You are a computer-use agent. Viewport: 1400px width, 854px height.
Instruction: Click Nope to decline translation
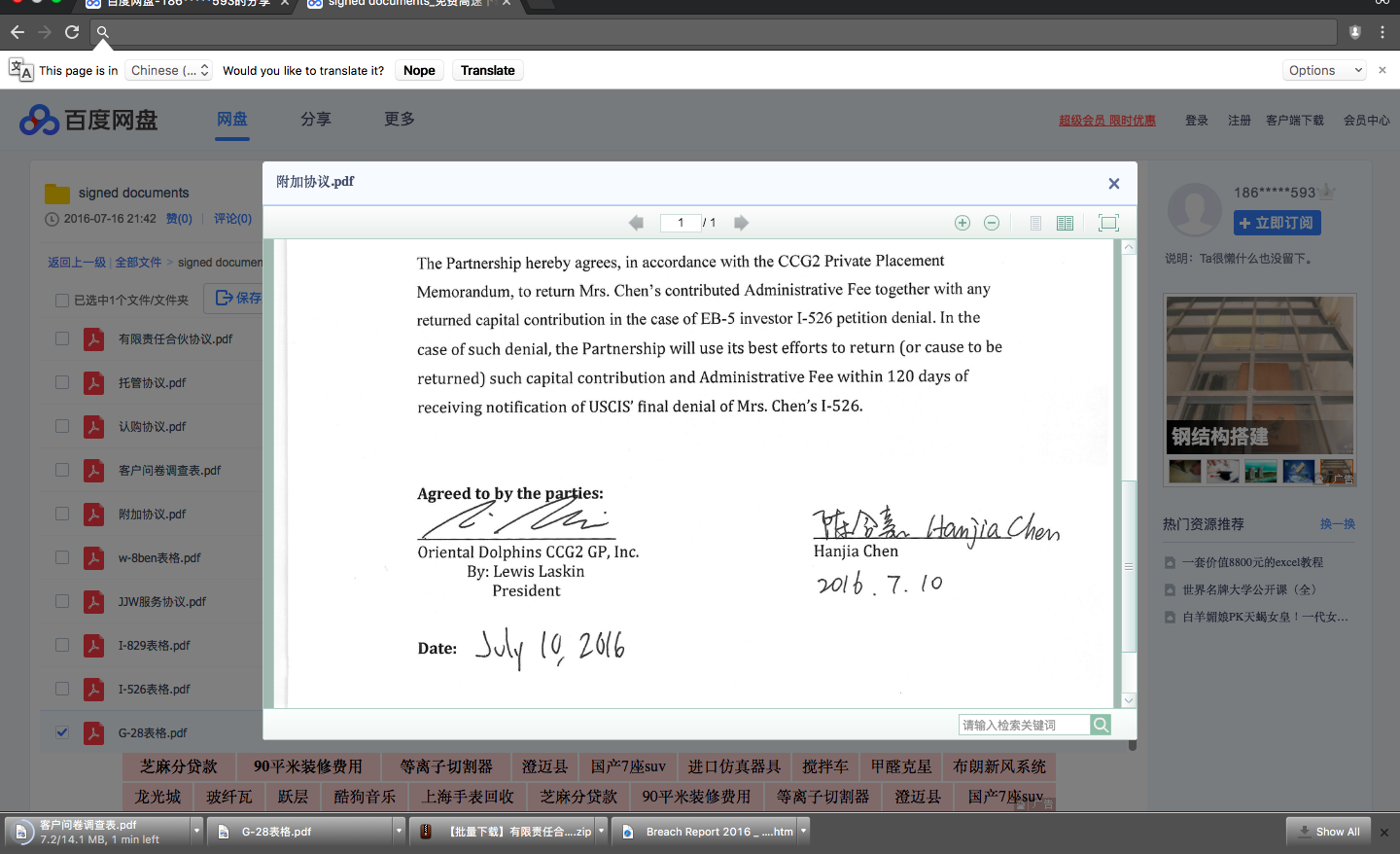(x=419, y=70)
